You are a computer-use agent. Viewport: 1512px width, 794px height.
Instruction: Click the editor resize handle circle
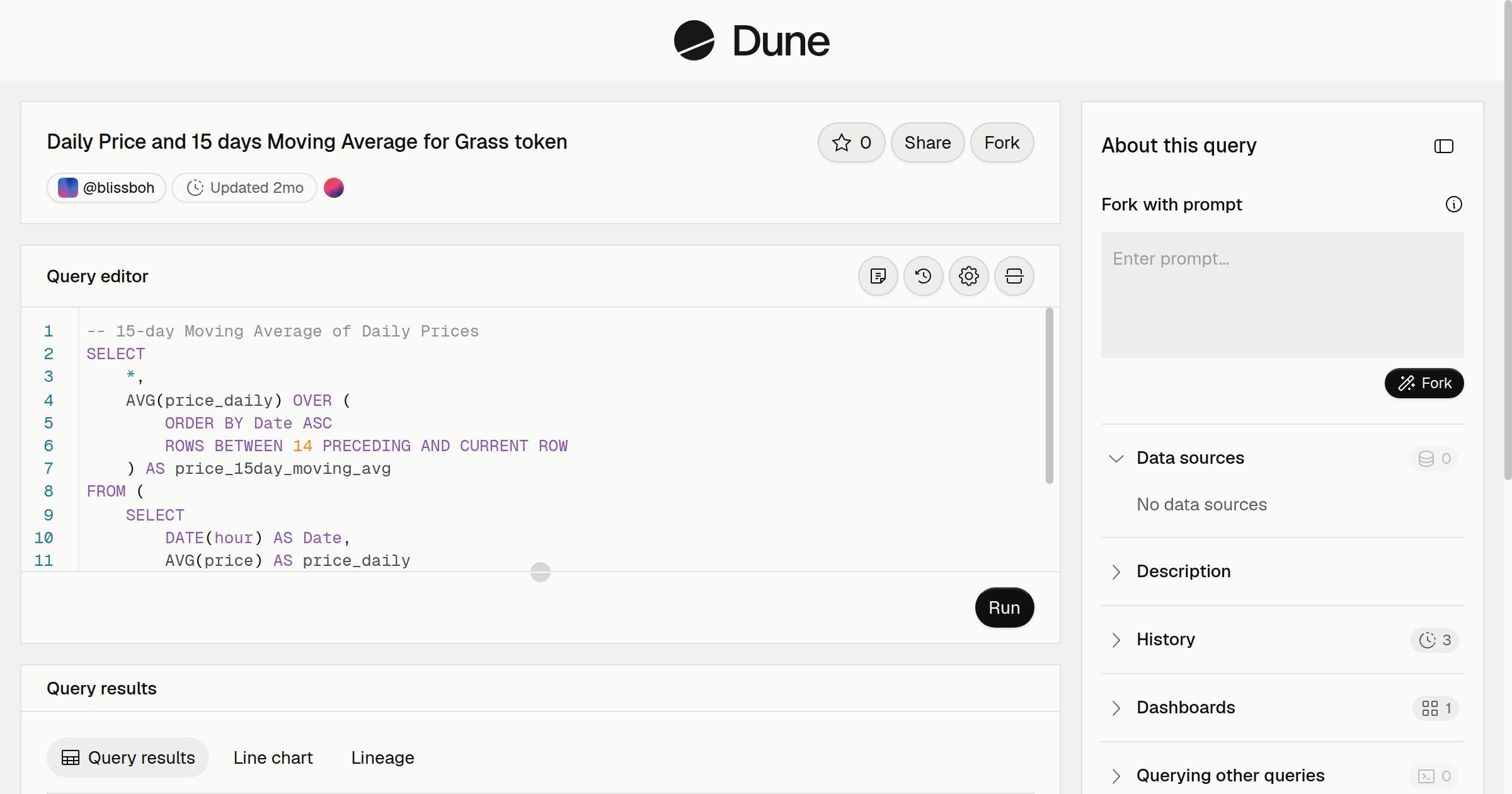[x=541, y=572]
